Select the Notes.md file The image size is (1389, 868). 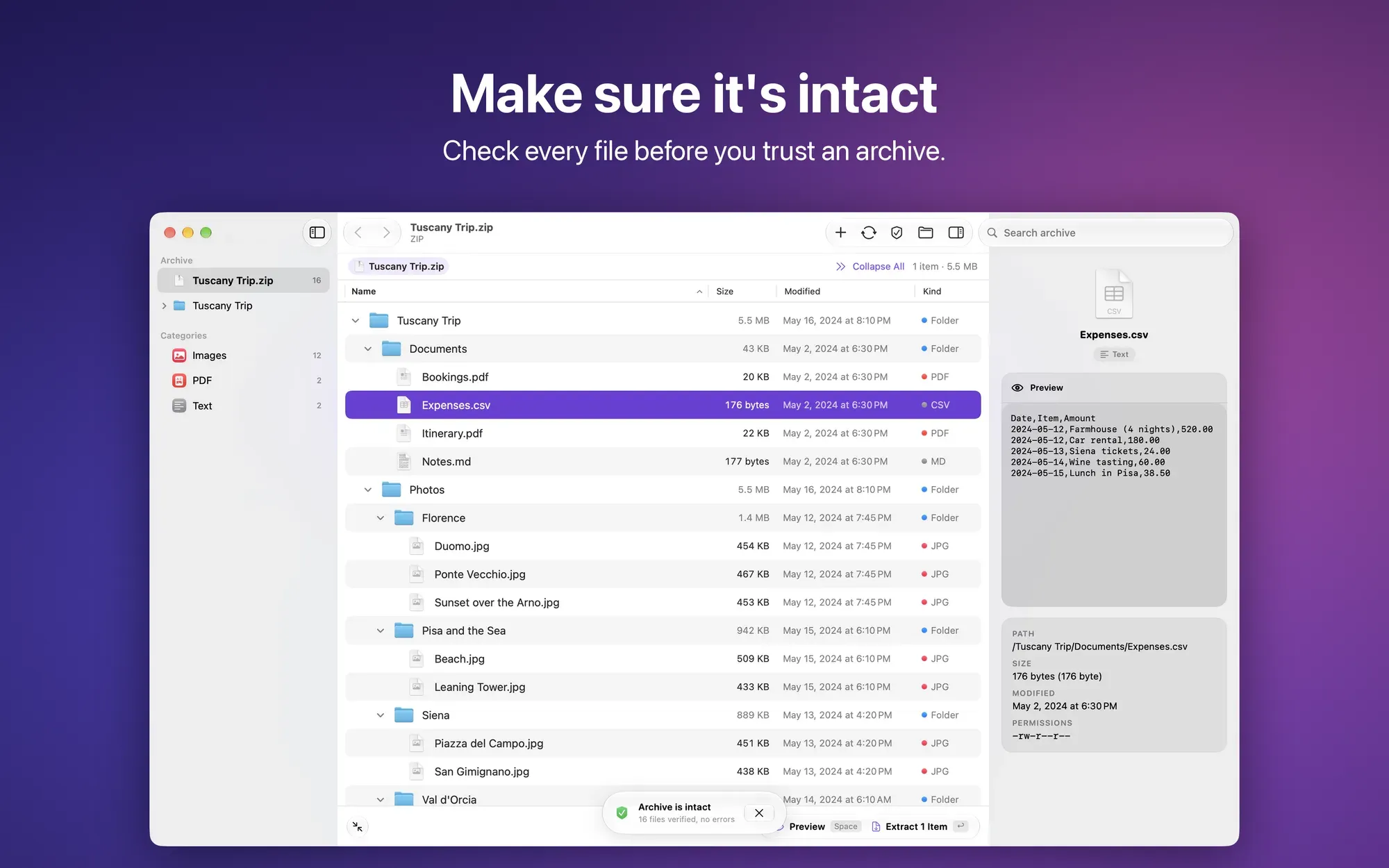pos(663,462)
